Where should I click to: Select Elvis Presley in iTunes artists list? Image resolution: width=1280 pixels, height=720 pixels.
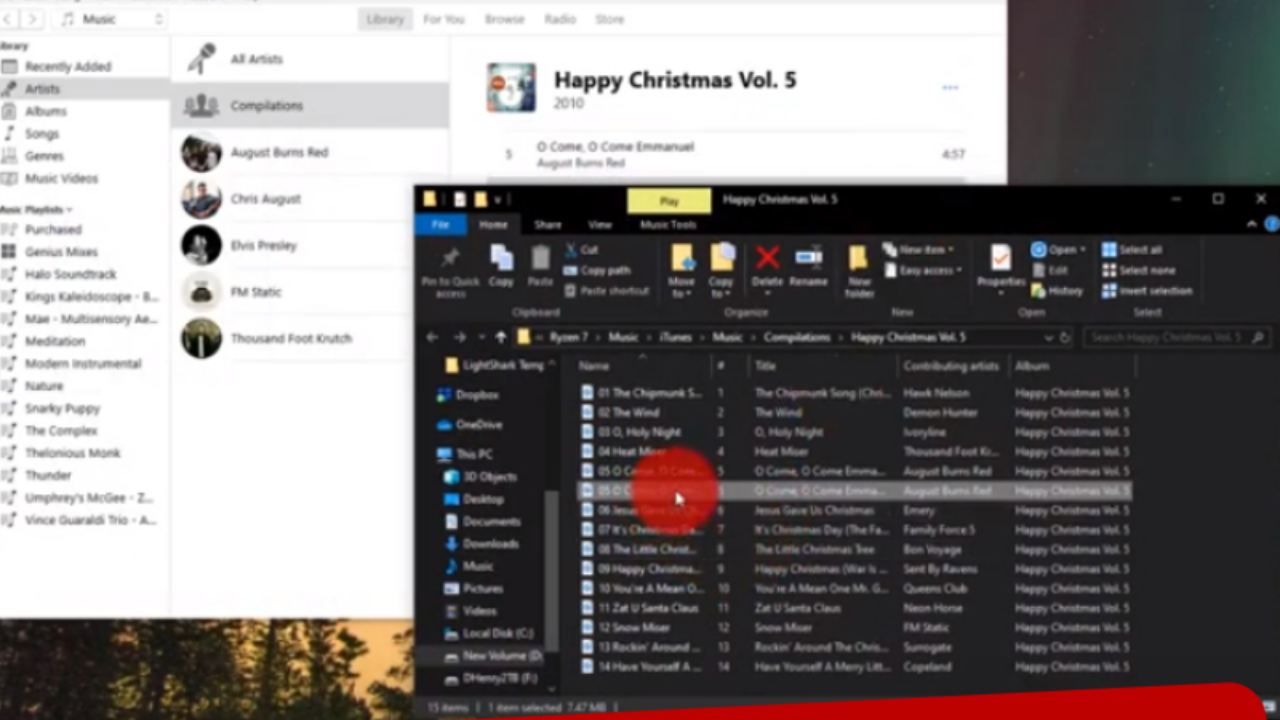(310, 245)
